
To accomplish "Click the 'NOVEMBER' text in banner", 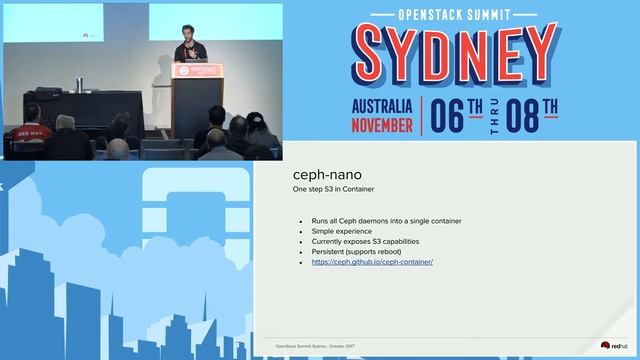I will (382, 125).
